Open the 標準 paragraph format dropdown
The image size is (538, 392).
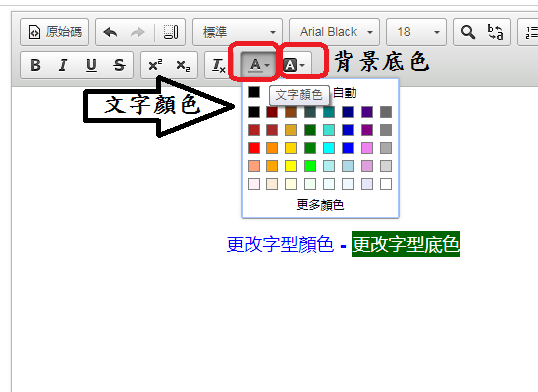pos(237,32)
